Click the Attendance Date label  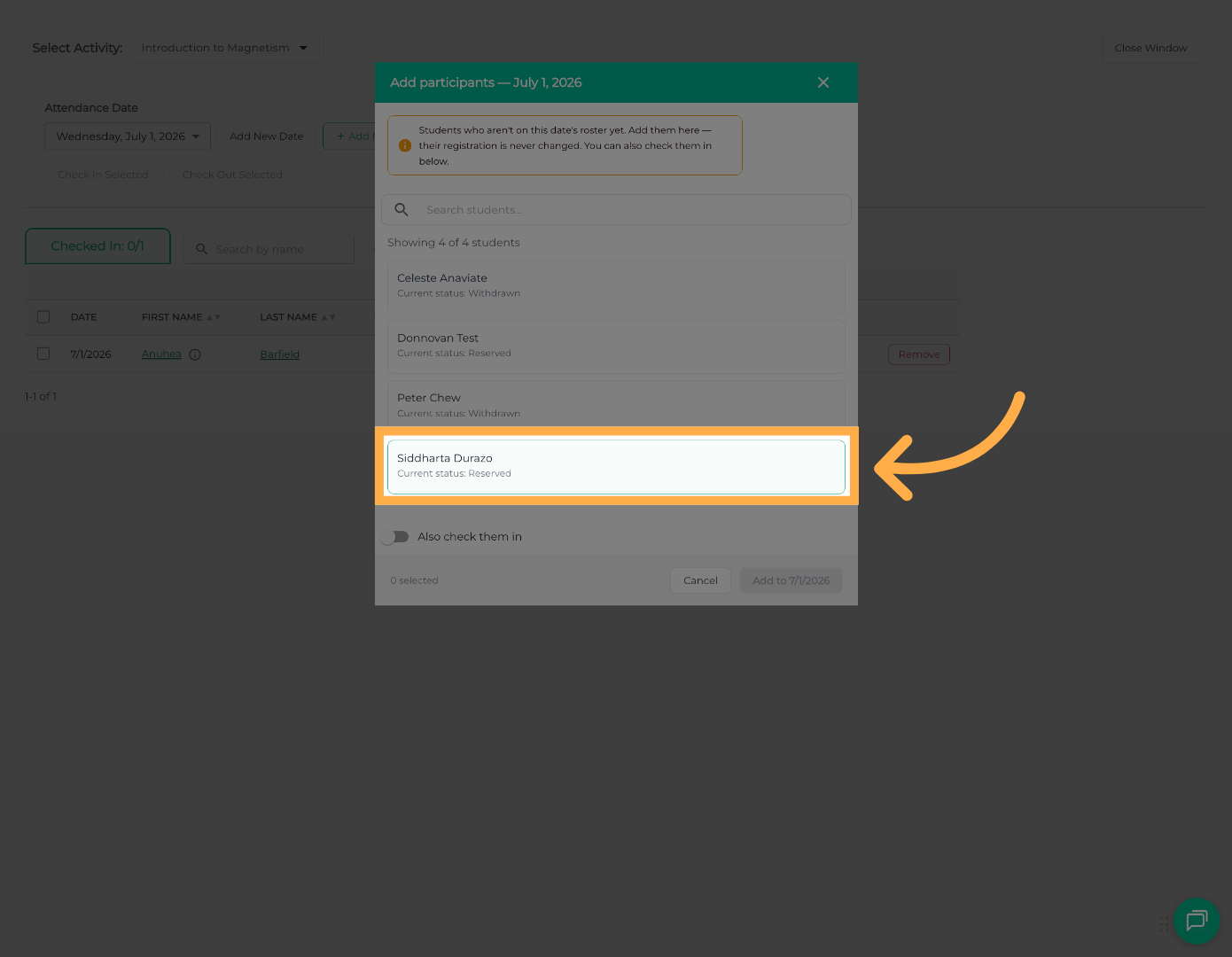(x=91, y=108)
